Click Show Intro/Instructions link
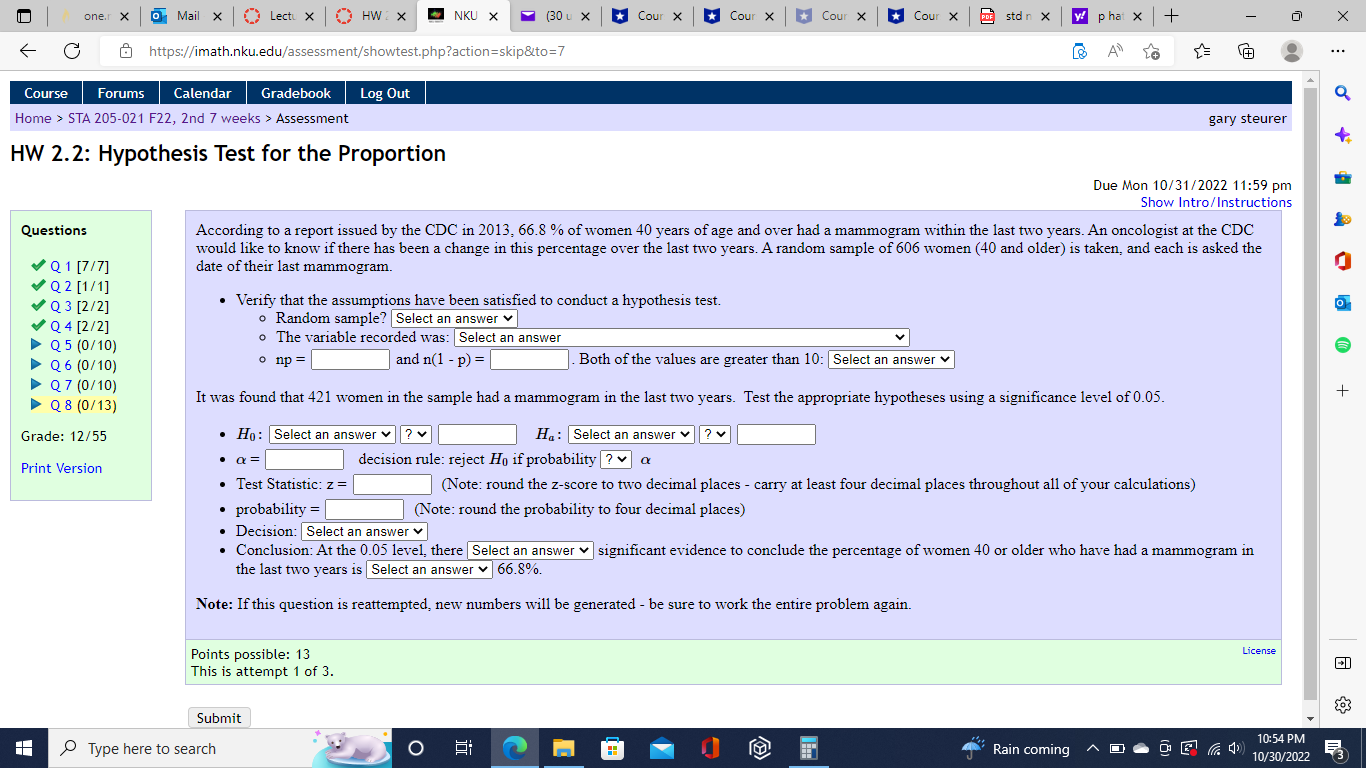The image size is (1366, 768). [1216, 202]
